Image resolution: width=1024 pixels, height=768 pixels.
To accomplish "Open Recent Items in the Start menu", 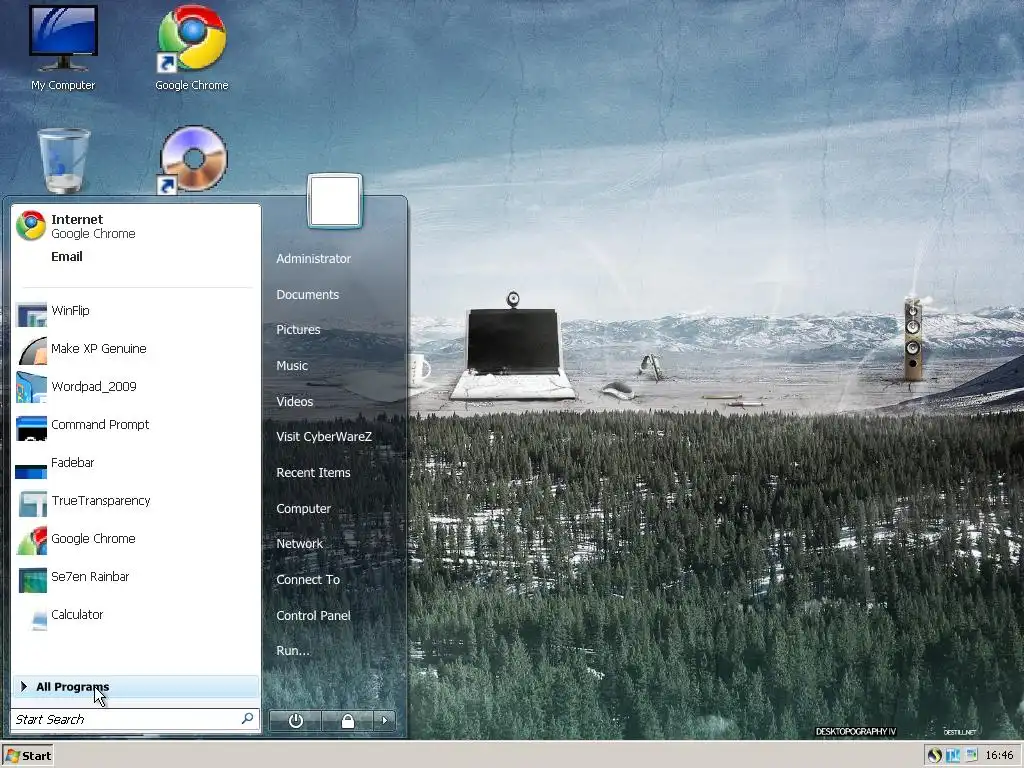I will pyautogui.click(x=313, y=473).
